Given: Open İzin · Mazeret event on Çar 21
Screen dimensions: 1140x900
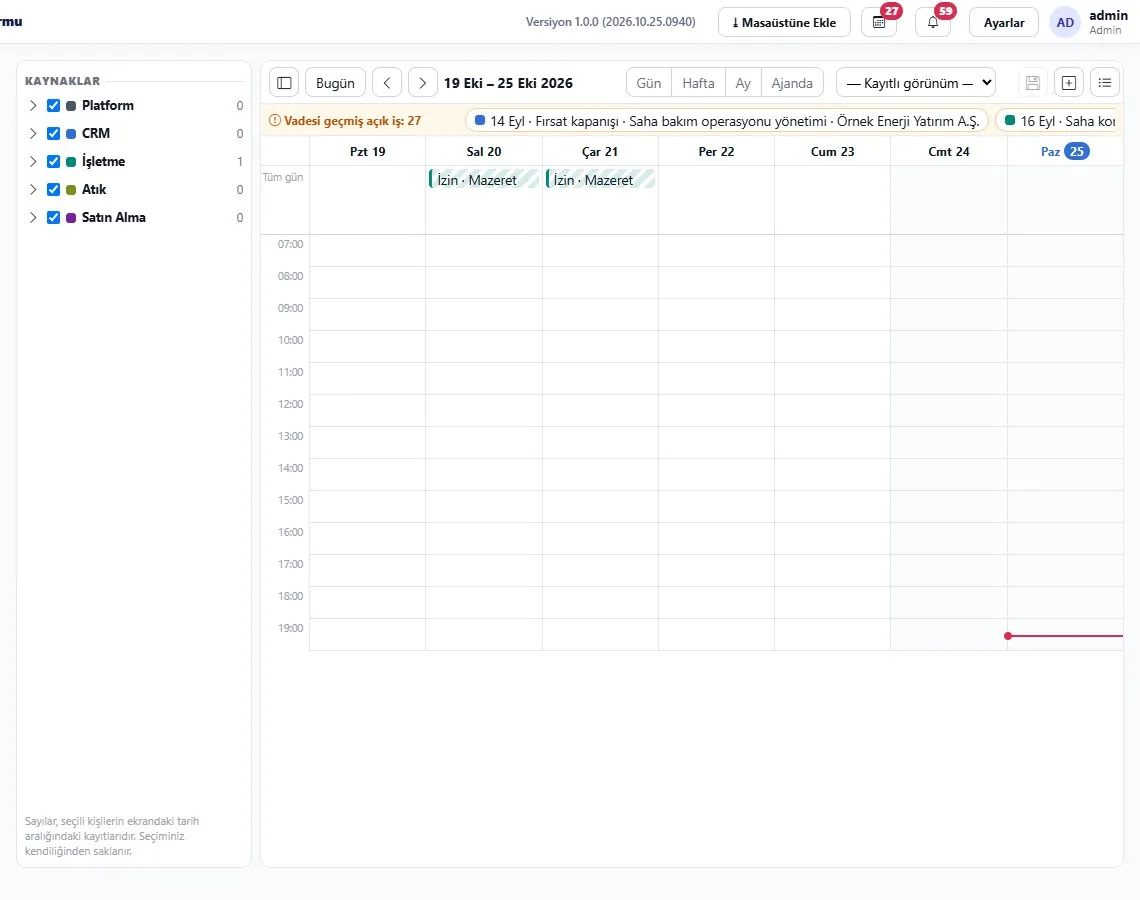Looking at the screenshot, I should coord(601,180).
